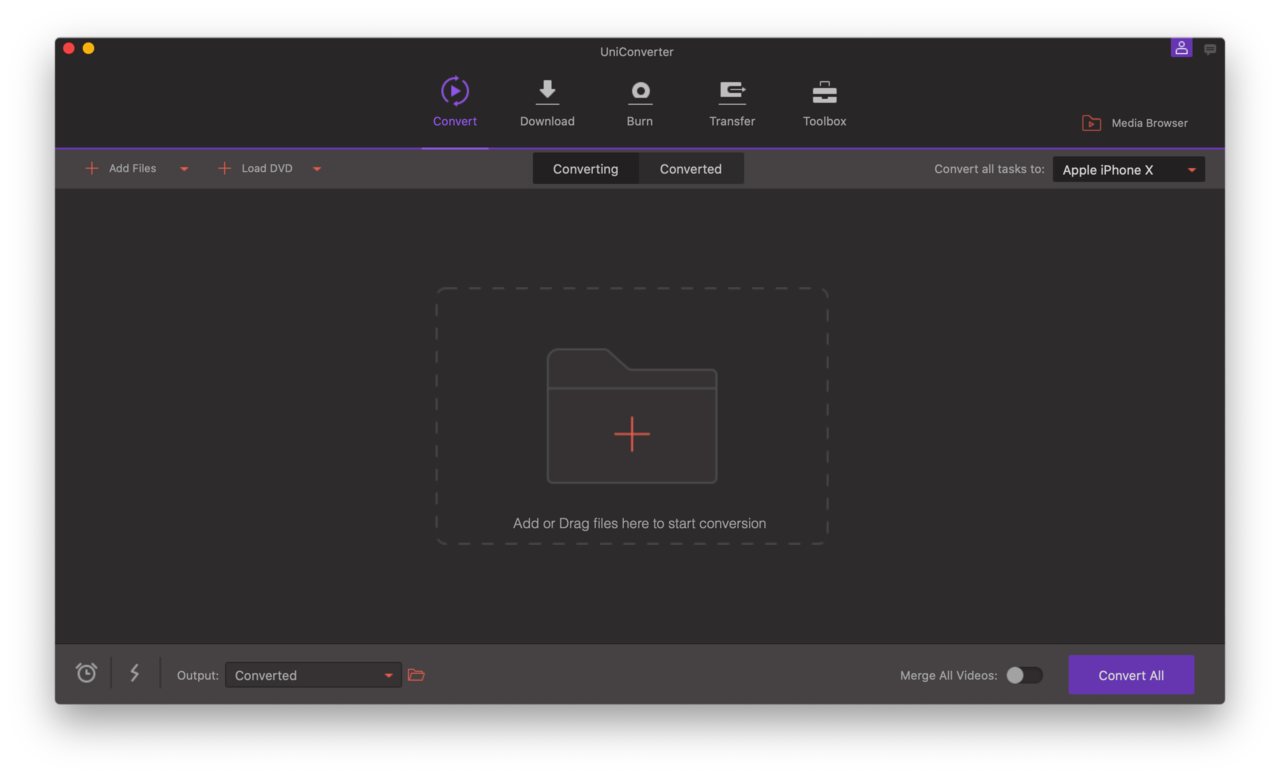The height and width of the screenshot is (777, 1280).
Task: Toggle the Merge All Videos switch
Action: (1024, 675)
